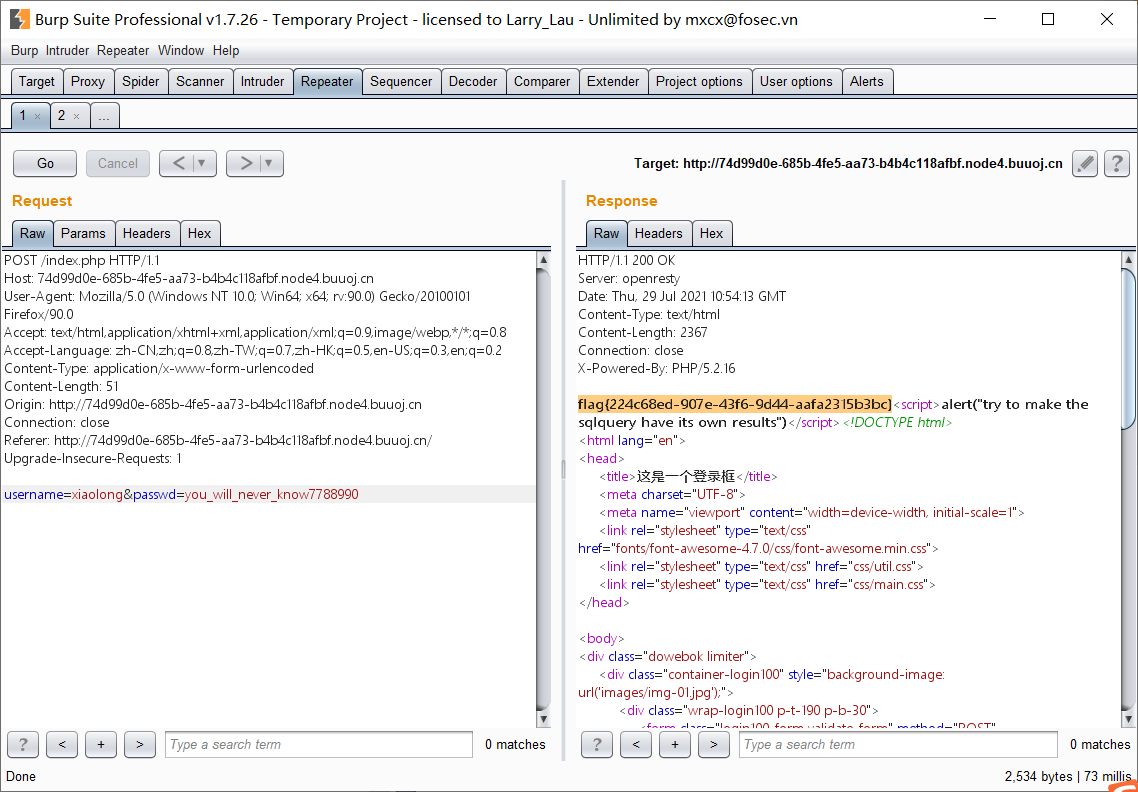Click the POST /index.php request line
This screenshot has height=792, width=1138.
coord(82,260)
